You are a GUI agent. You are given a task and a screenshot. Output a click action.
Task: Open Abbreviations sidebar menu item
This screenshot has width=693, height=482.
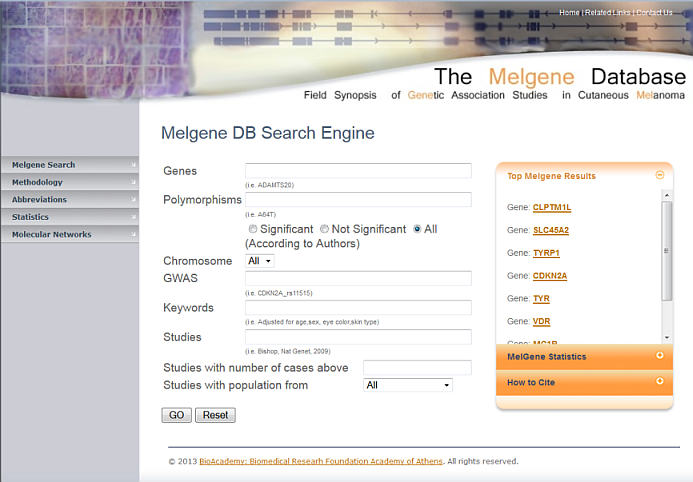click(70, 199)
